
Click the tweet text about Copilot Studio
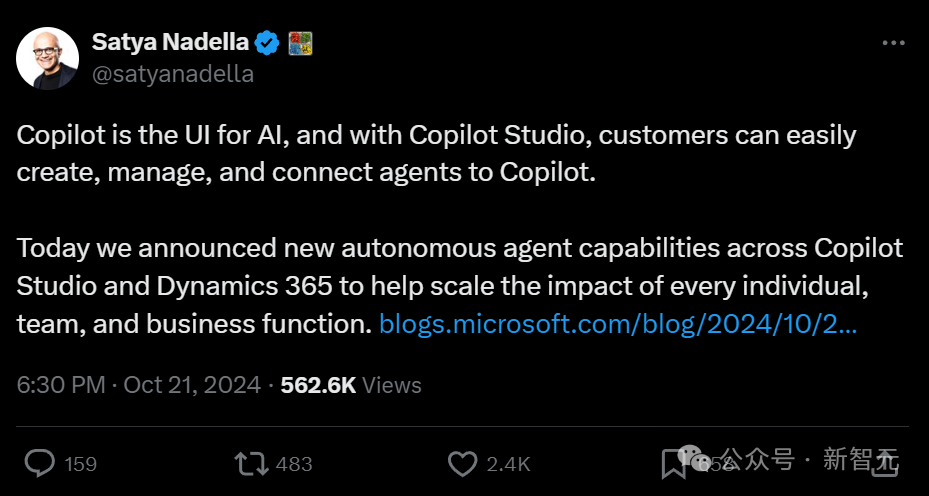click(436, 153)
